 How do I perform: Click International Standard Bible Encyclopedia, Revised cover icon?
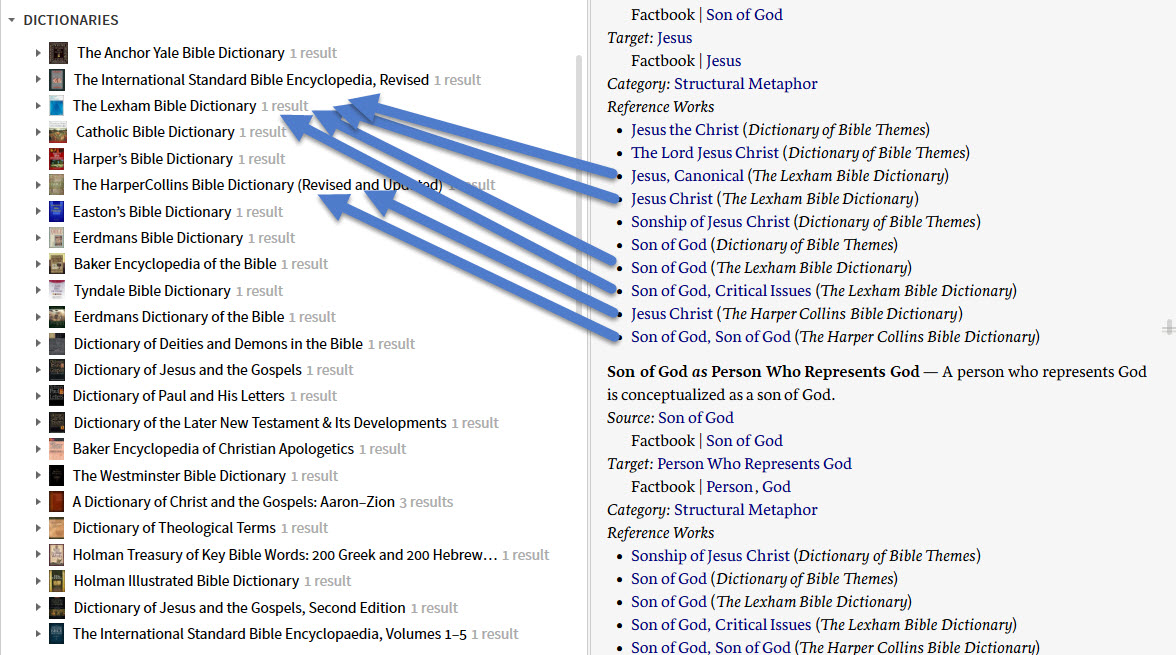pyautogui.click(x=57, y=80)
